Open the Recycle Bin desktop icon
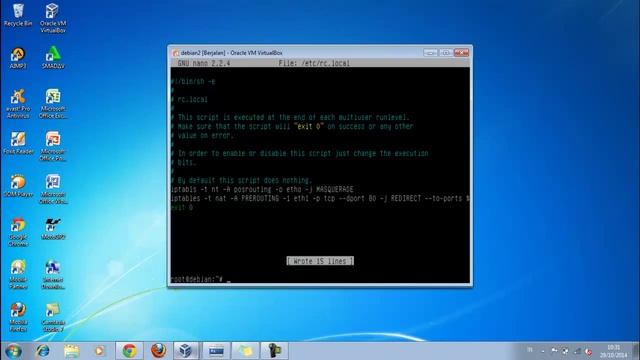This screenshot has width=640, height=360. (x=18, y=15)
